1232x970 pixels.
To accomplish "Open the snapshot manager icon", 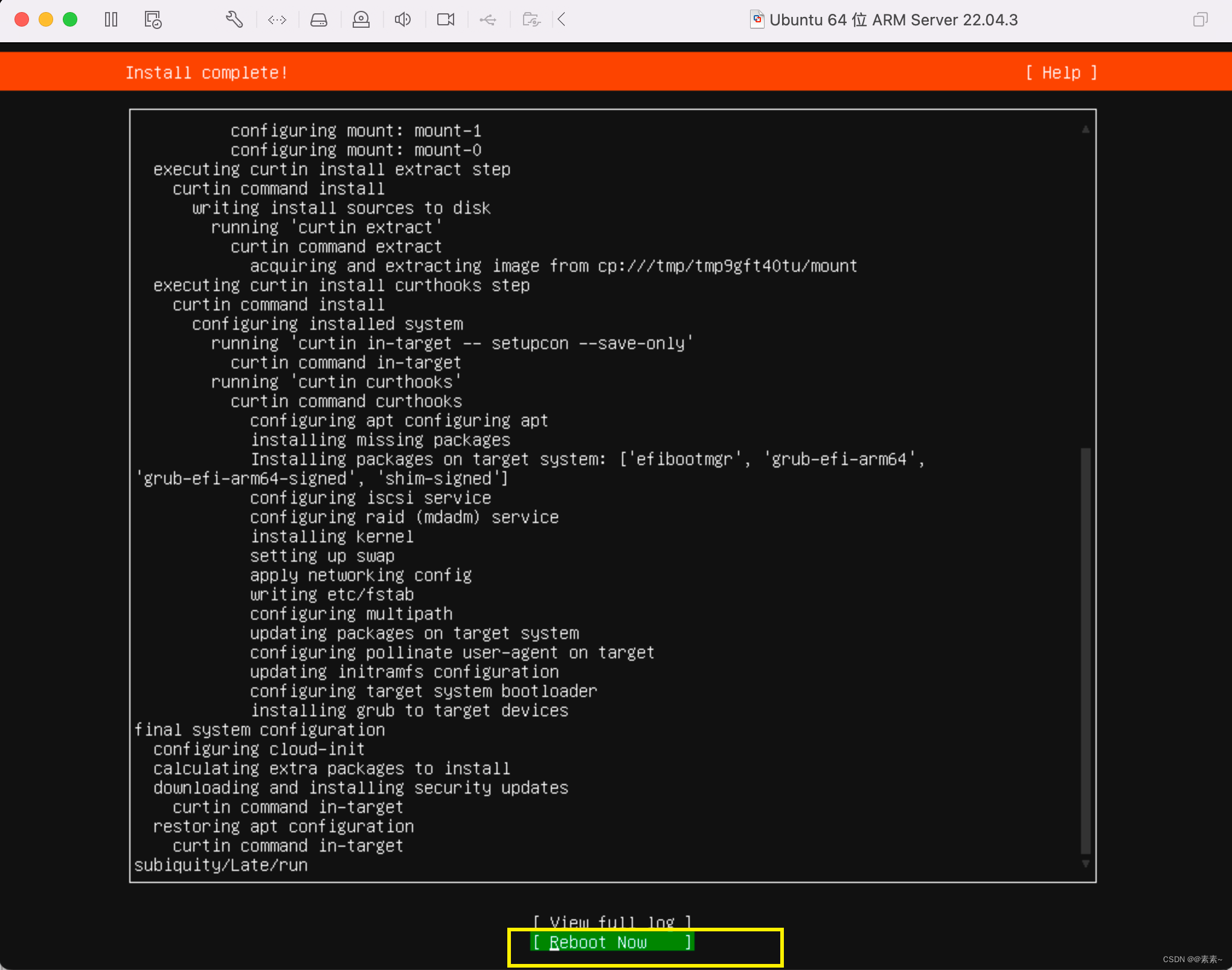I will [153, 20].
